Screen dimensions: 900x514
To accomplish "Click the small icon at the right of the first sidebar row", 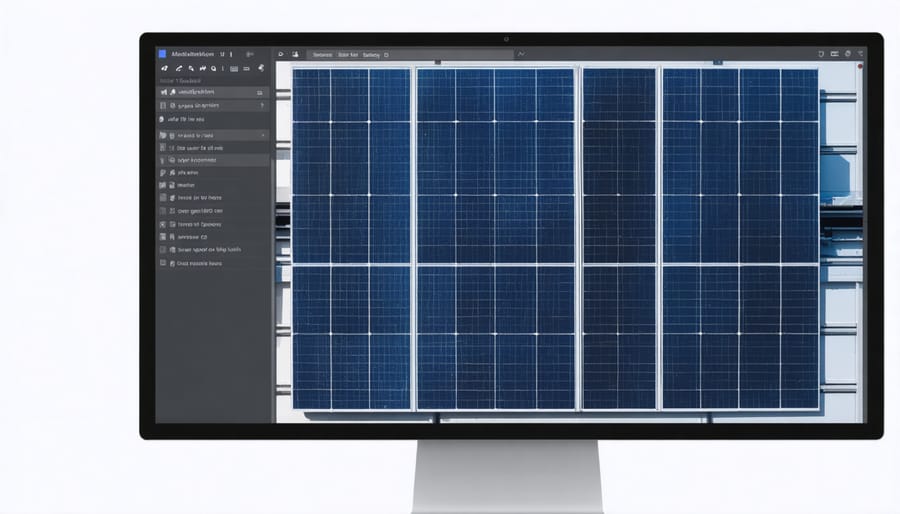I will pyautogui.click(x=259, y=92).
